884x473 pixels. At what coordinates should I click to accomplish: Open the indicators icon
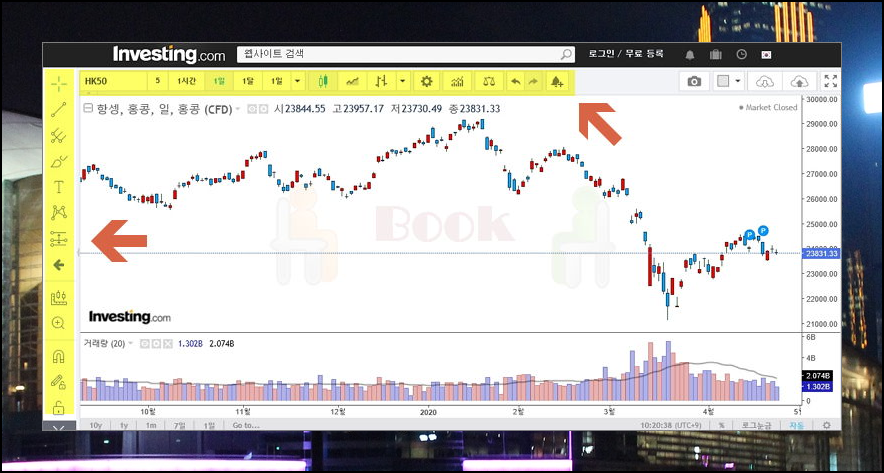pos(457,82)
